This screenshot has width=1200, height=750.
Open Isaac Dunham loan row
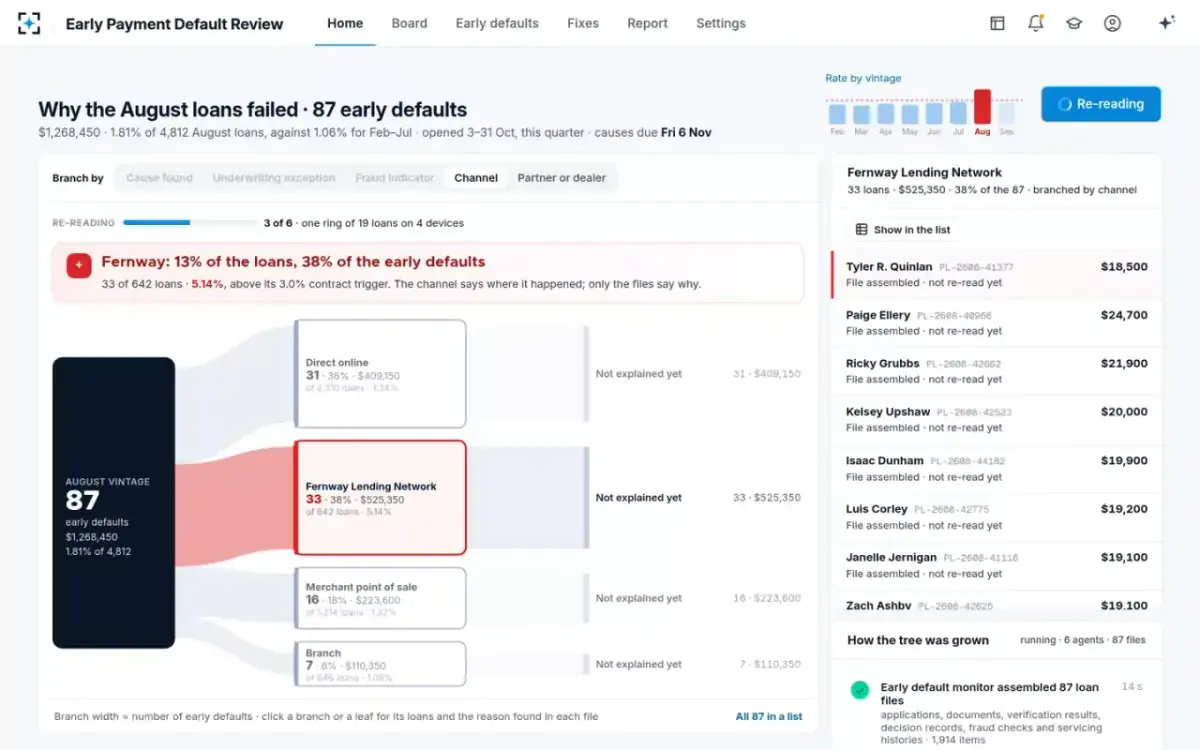[x=997, y=468]
